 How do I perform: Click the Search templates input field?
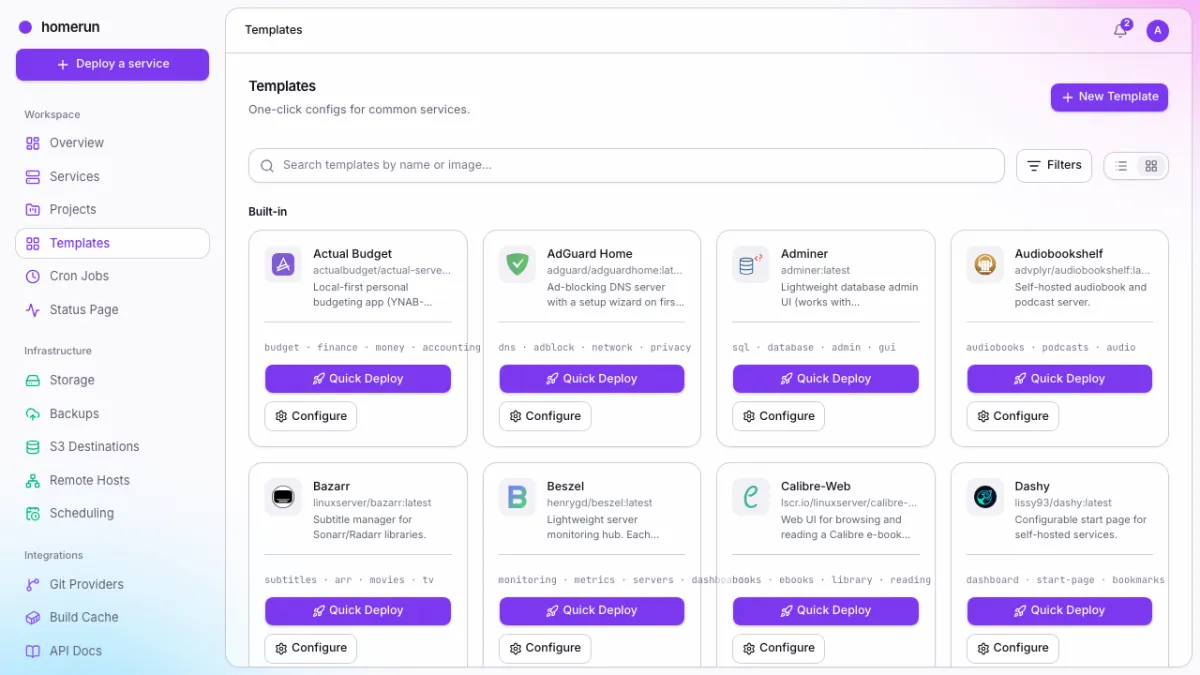click(626, 166)
